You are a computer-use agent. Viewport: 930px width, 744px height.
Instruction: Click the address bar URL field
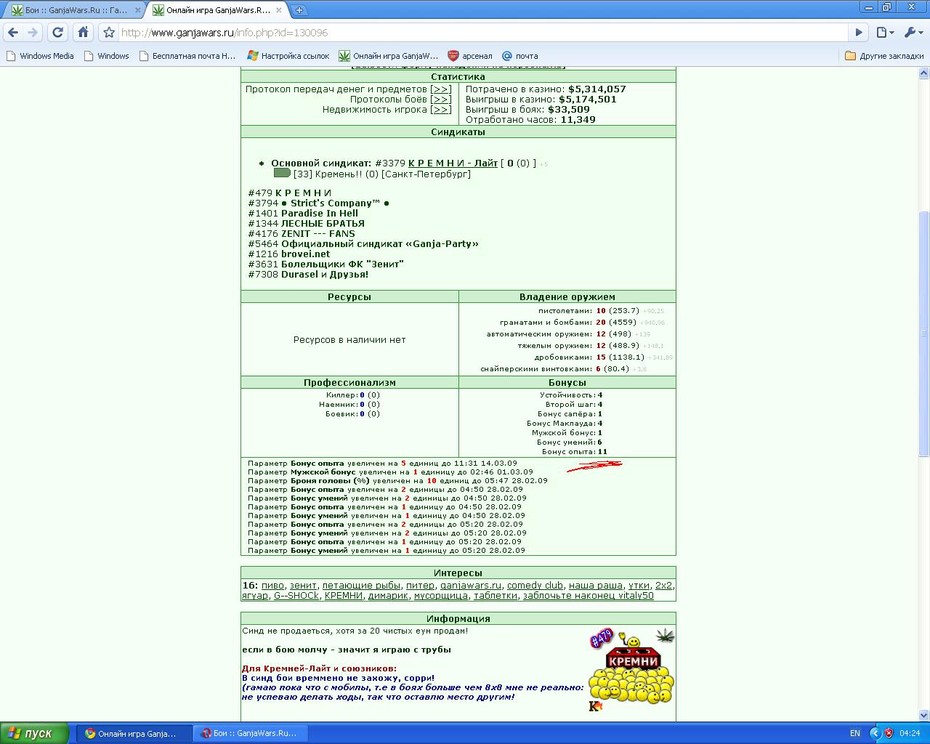coord(483,33)
